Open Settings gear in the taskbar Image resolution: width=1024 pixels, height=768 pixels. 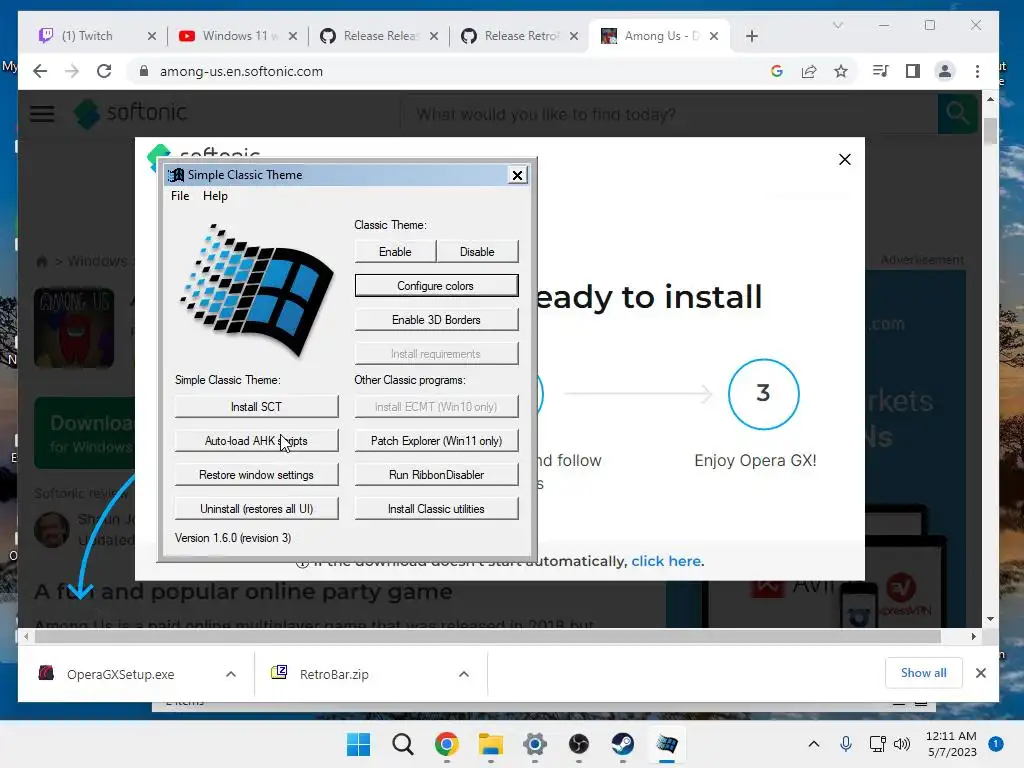point(535,744)
